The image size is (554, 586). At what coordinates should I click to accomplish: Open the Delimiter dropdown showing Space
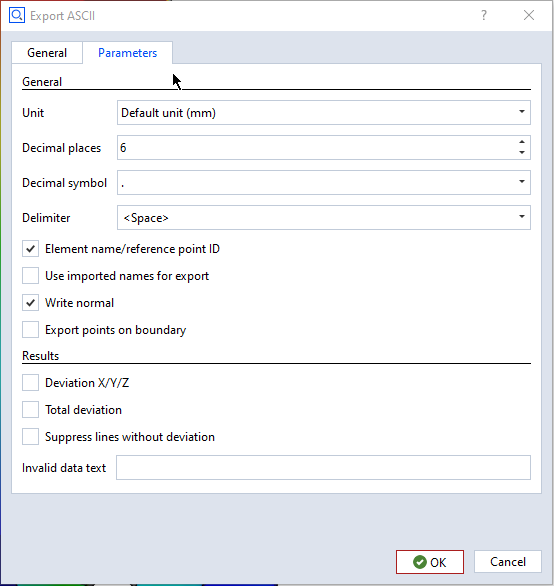tap(324, 218)
